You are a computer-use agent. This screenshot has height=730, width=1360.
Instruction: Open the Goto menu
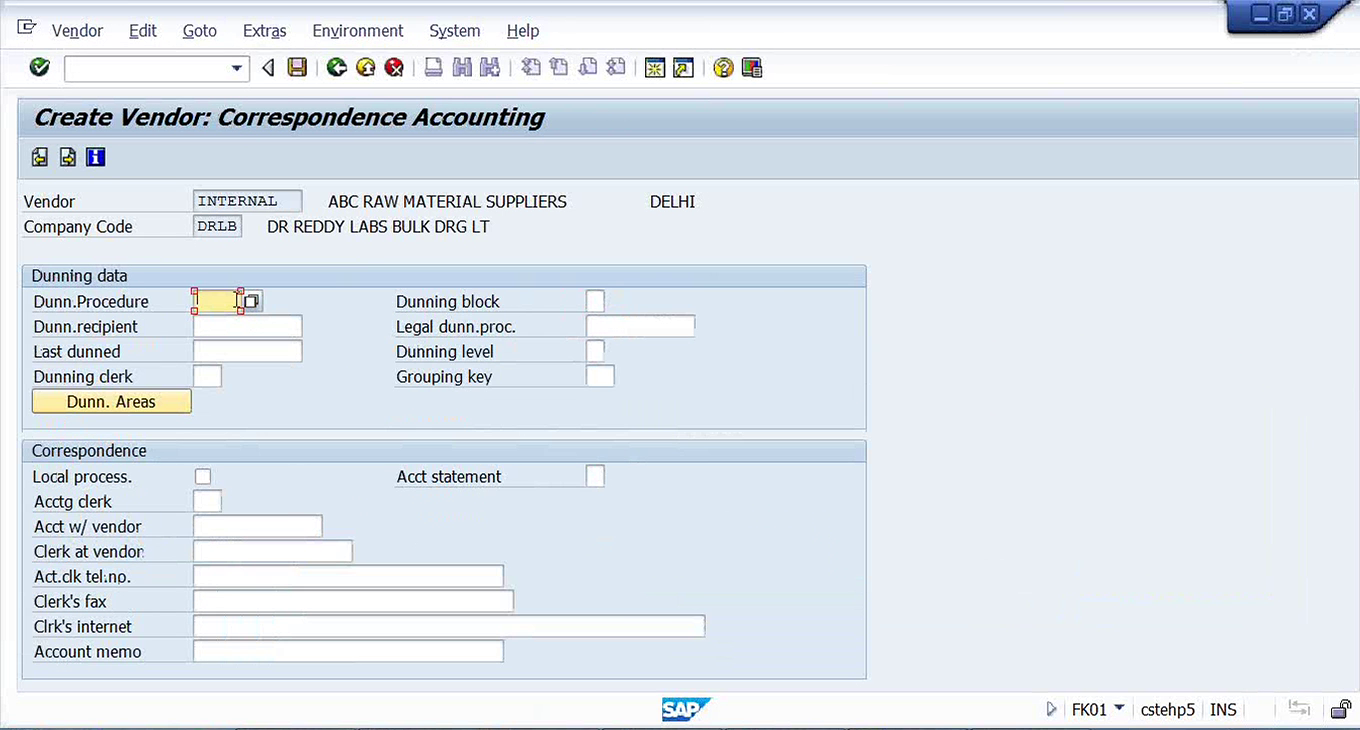point(200,31)
